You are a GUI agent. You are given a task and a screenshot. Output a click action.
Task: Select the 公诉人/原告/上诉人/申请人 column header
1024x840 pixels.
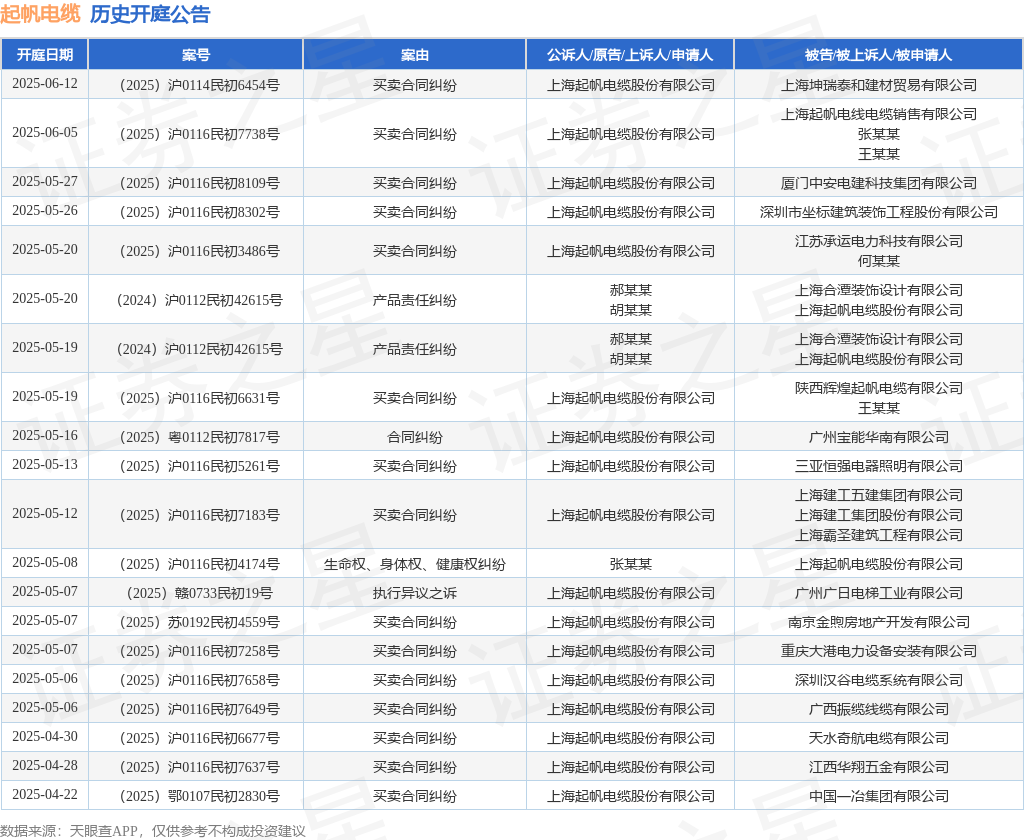(630, 55)
